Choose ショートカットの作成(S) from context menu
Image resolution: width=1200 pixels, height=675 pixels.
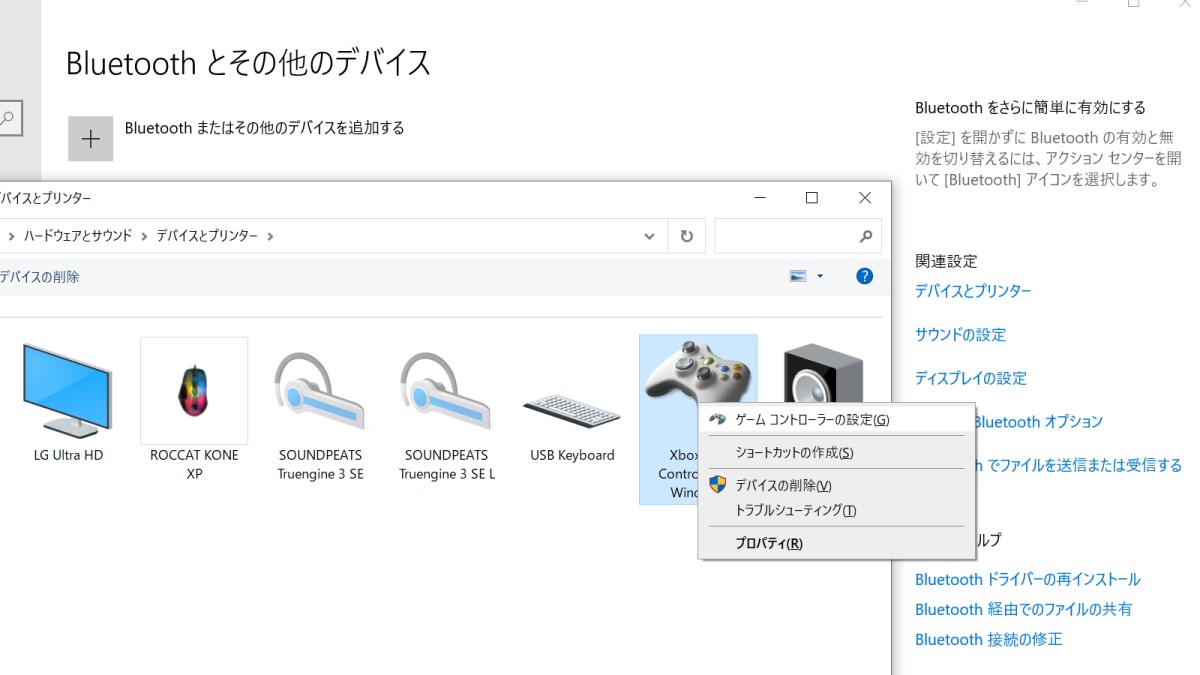click(836, 452)
